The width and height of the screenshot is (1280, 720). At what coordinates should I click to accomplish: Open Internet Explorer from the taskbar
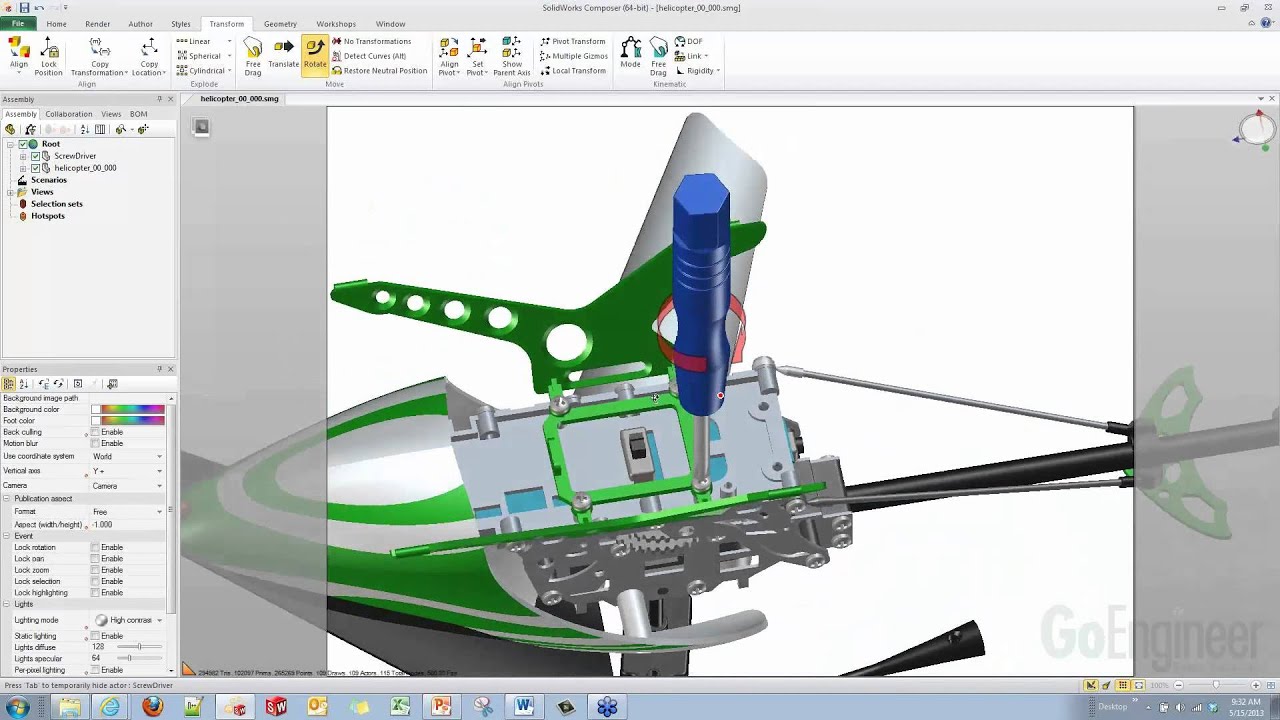[110, 707]
